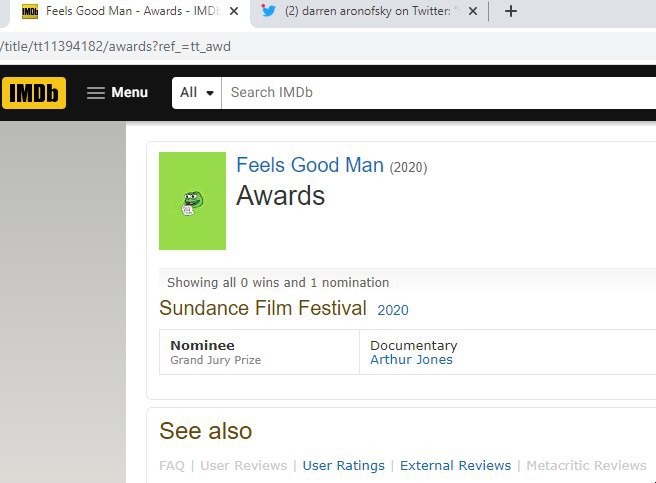The width and height of the screenshot is (656, 483).
Task: Open the External Reviews link
Action: tap(455, 465)
